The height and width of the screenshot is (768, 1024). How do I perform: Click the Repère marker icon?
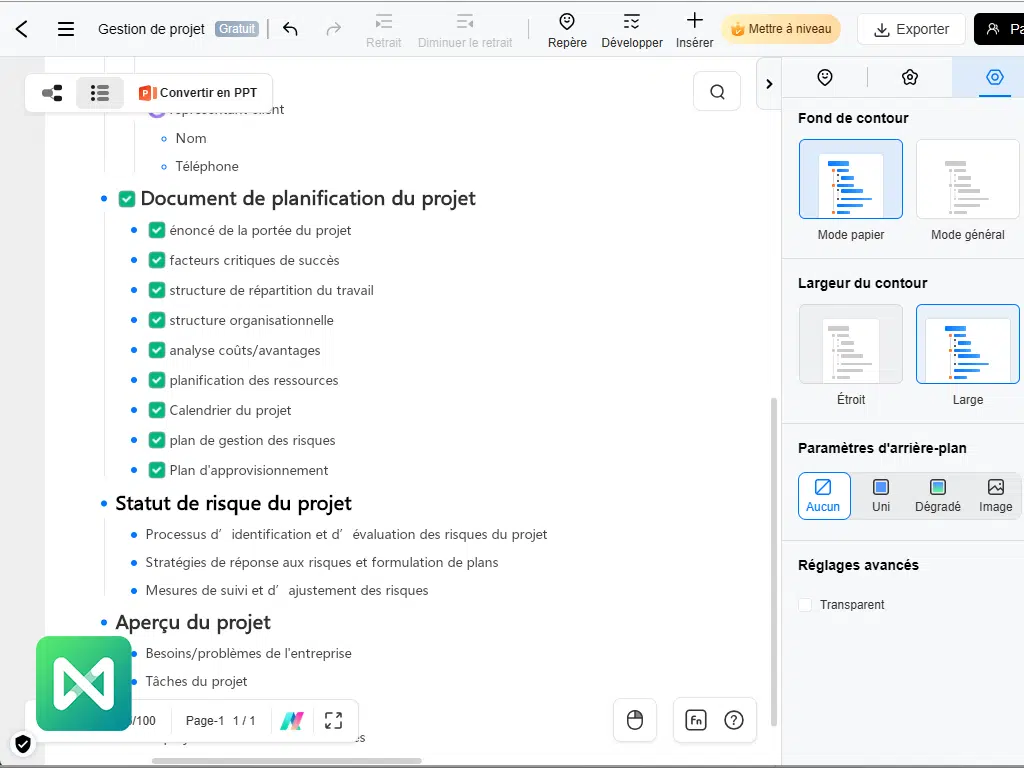(x=567, y=29)
